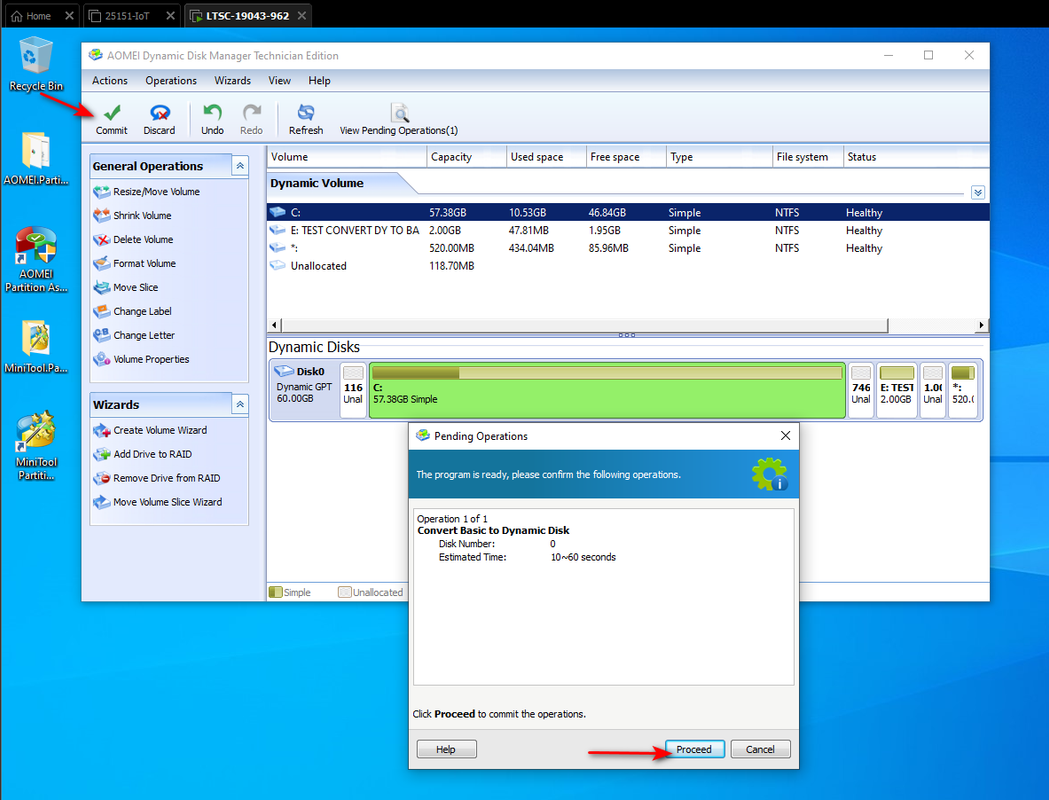Open the Wizards menu
Viewport: 1049px width, 800px height.
(232, 80)
